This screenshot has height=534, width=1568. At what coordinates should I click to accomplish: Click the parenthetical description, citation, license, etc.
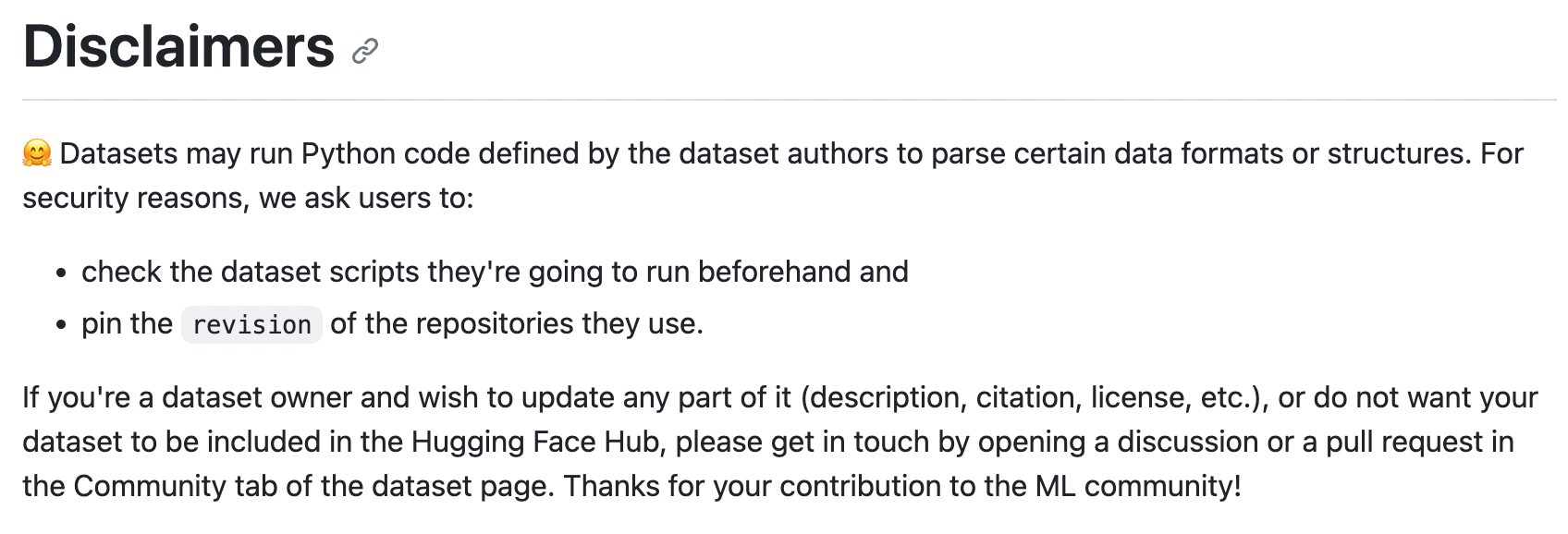1035,397
